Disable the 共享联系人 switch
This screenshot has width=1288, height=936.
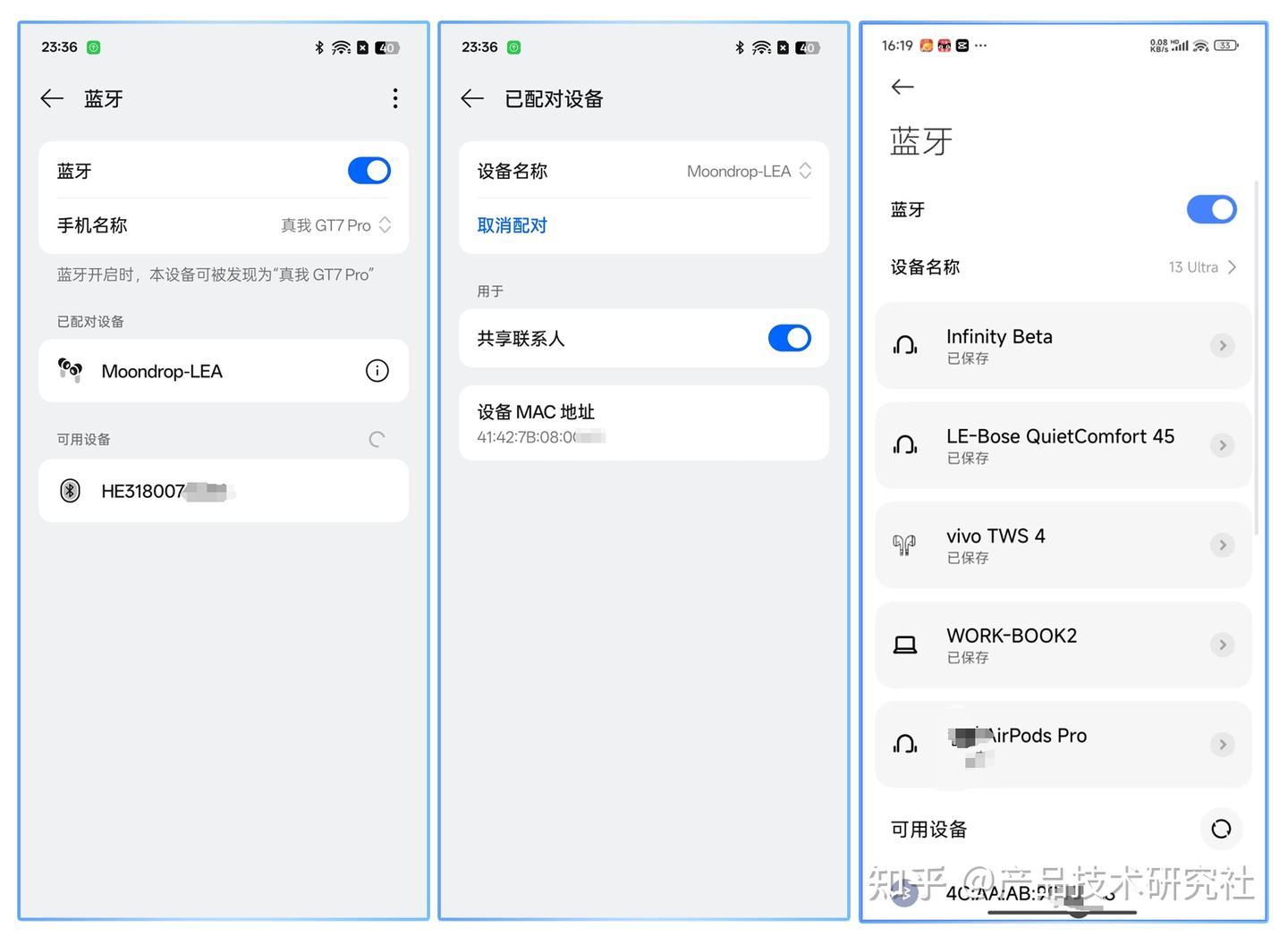789,338
